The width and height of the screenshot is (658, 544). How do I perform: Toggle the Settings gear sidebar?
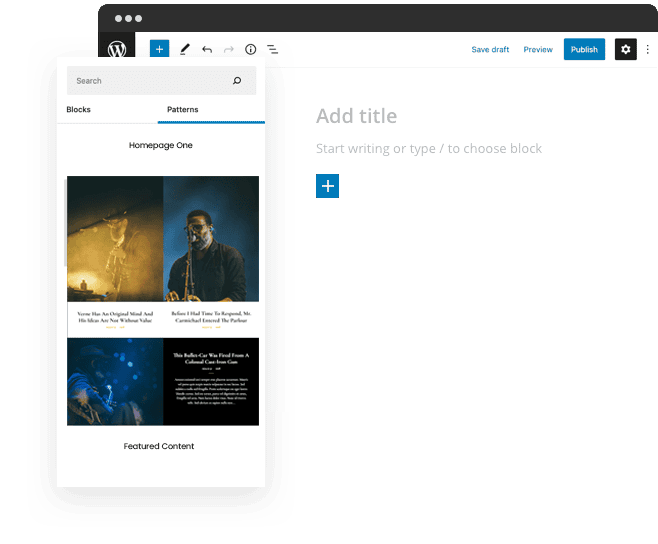point(626,49)
